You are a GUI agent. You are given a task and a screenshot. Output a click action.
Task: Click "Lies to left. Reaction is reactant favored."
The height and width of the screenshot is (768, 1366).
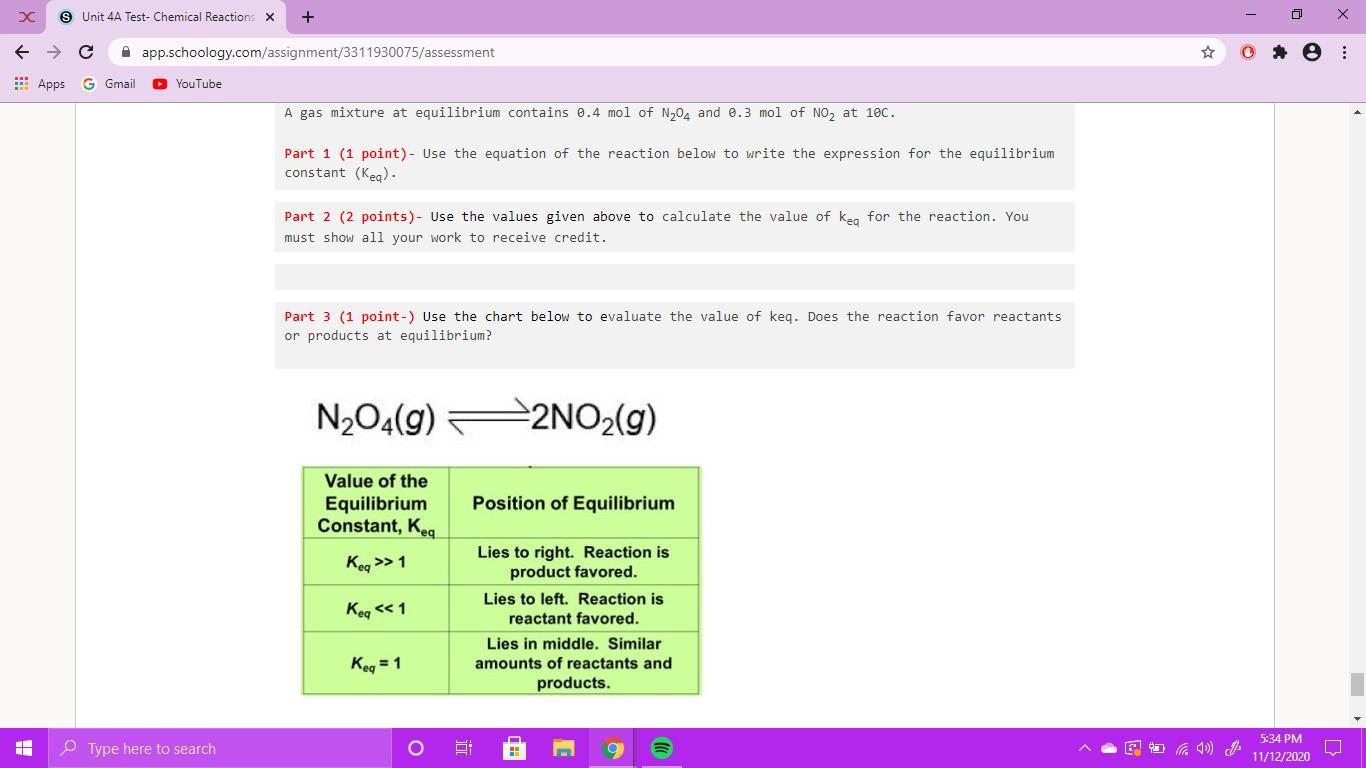click(573, 609)
